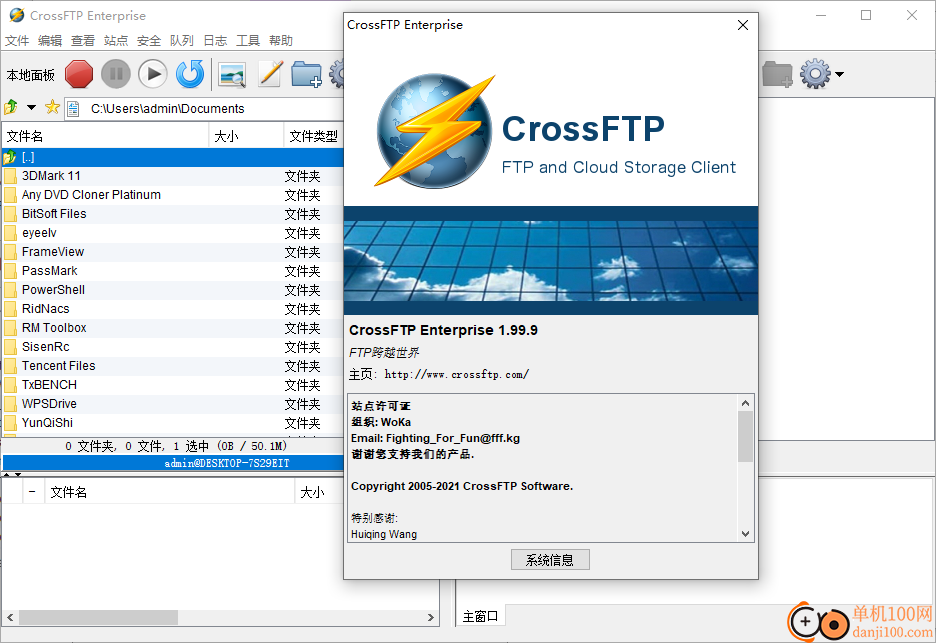Click the queue 文件名 column header

click(170, 492)
